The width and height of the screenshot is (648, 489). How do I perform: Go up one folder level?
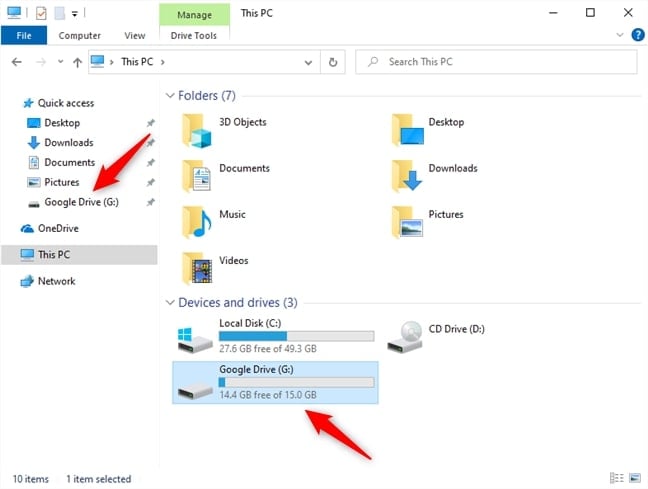click(x=77, y=62)
